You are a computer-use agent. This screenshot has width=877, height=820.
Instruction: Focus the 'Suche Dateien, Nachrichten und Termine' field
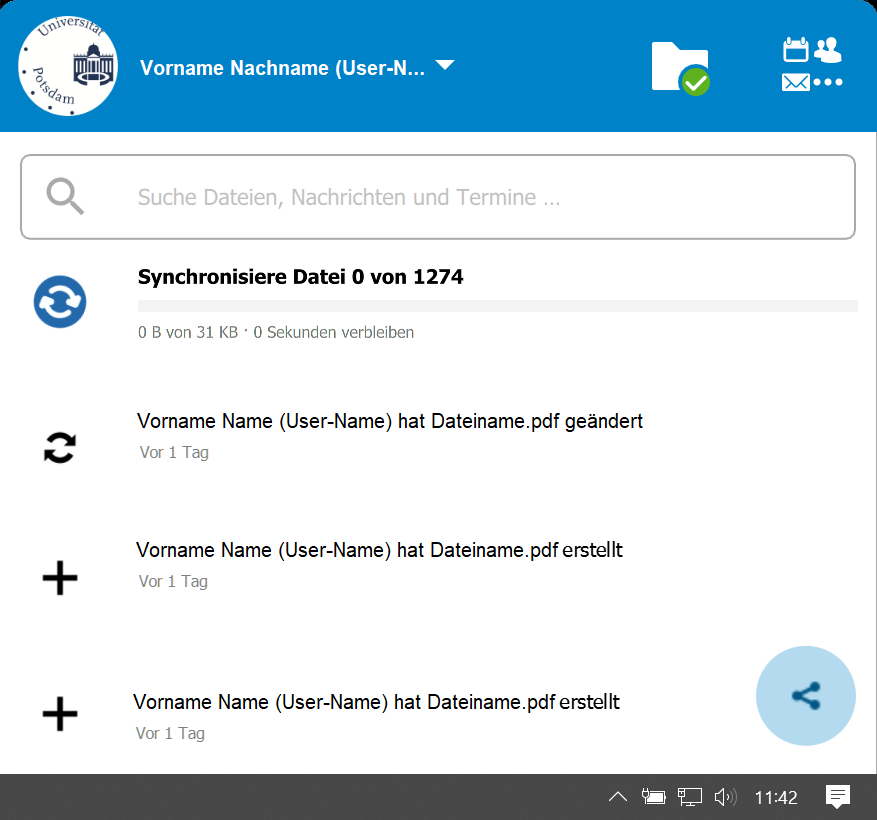(x=480, y=197)
